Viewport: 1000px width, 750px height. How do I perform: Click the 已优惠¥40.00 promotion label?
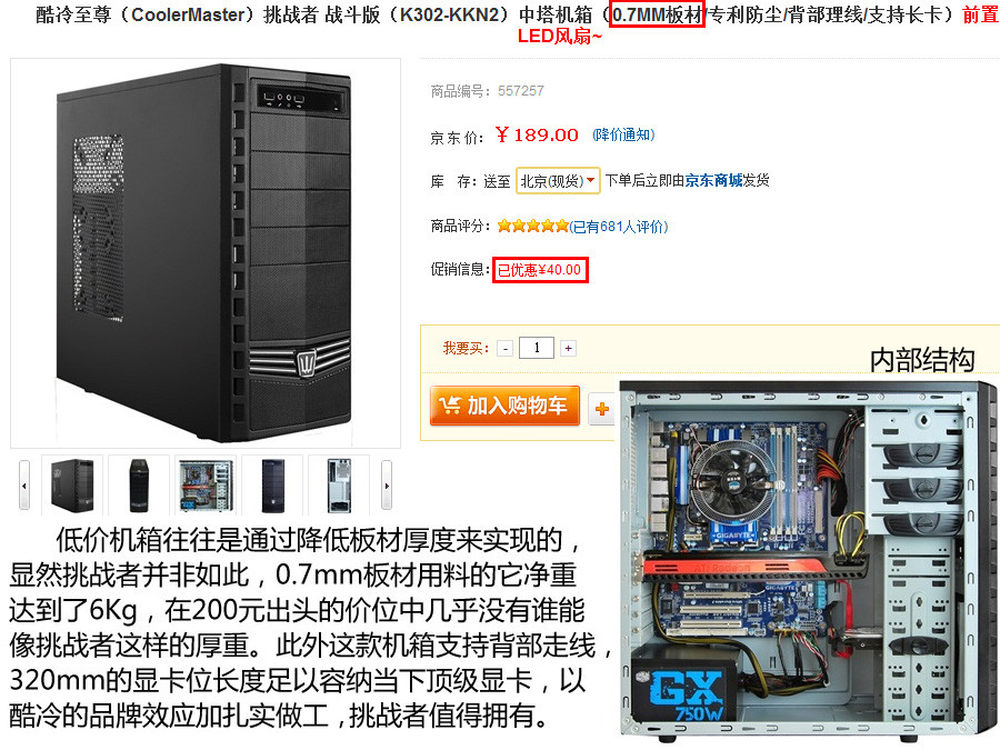click(540, 270)
